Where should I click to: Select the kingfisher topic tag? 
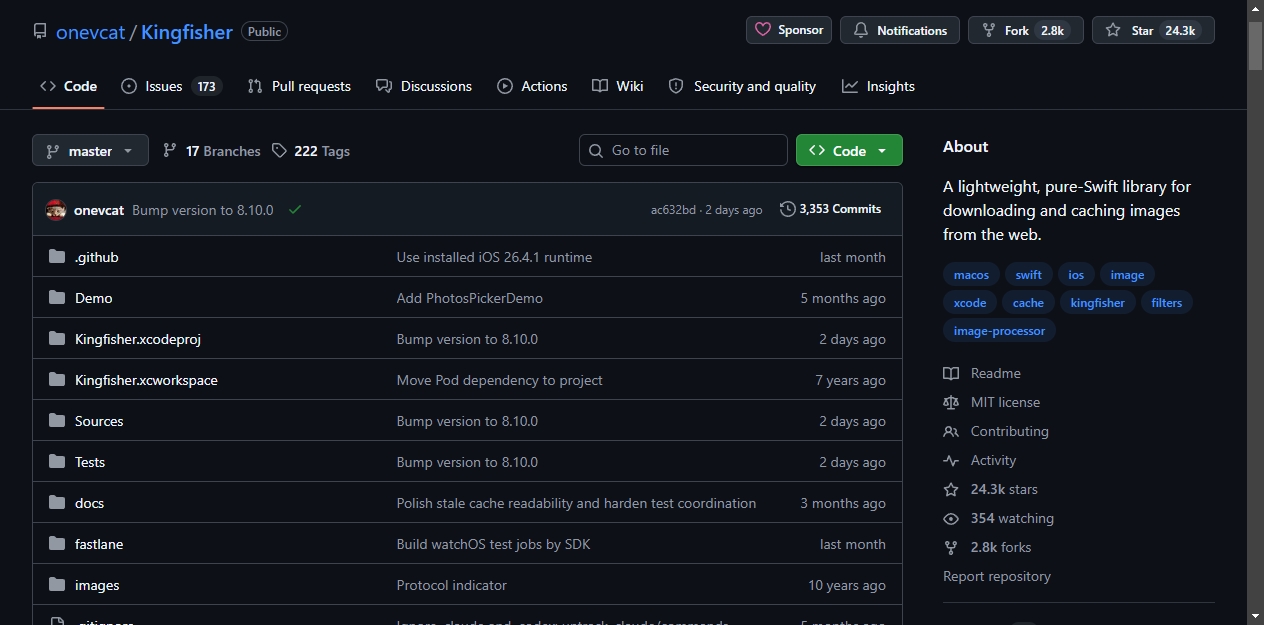click(x=1098, y=303)
